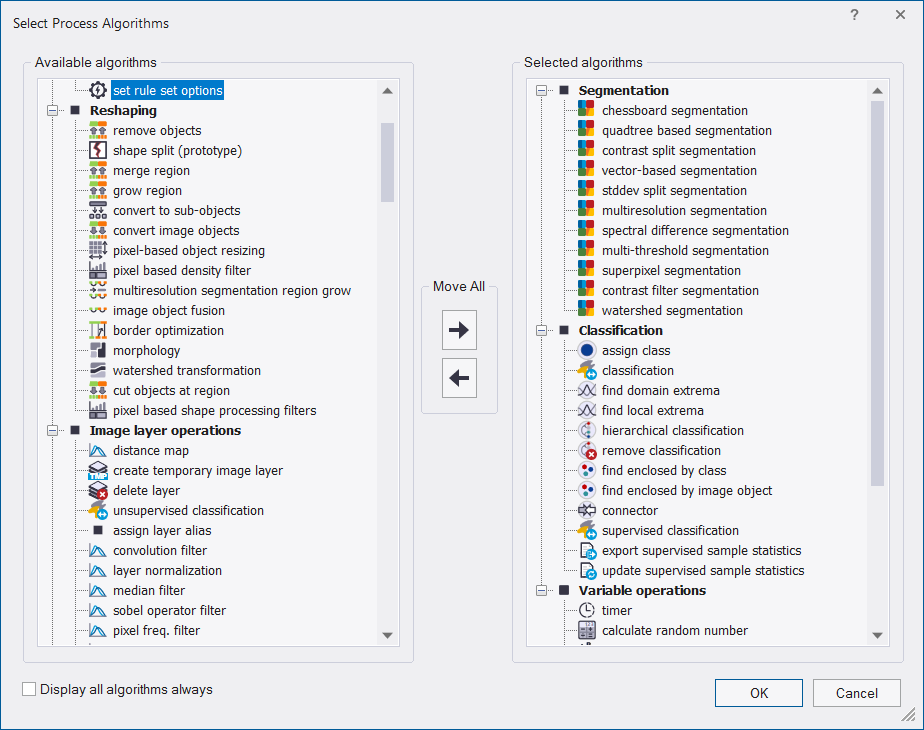The height and width of the screenshot is (730, 924).
Task: Click the OK button
Action: (758, 693)
